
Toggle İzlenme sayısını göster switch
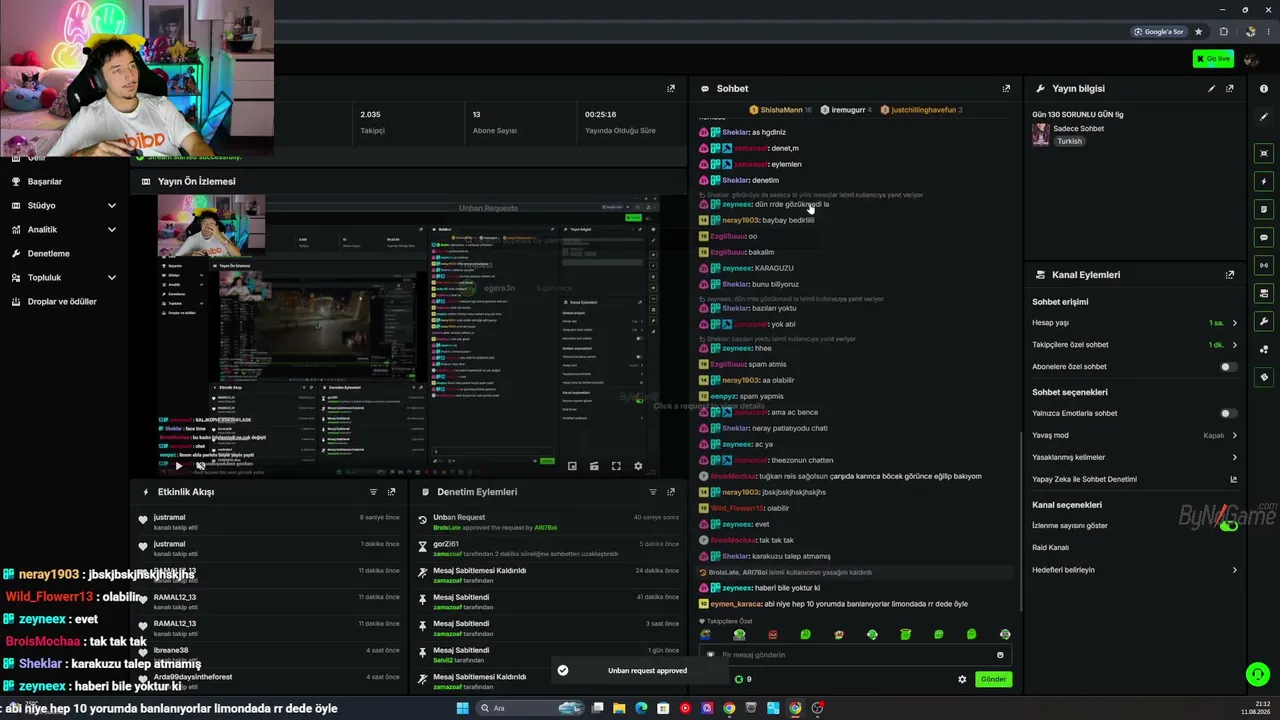(x=1228, y=526)
